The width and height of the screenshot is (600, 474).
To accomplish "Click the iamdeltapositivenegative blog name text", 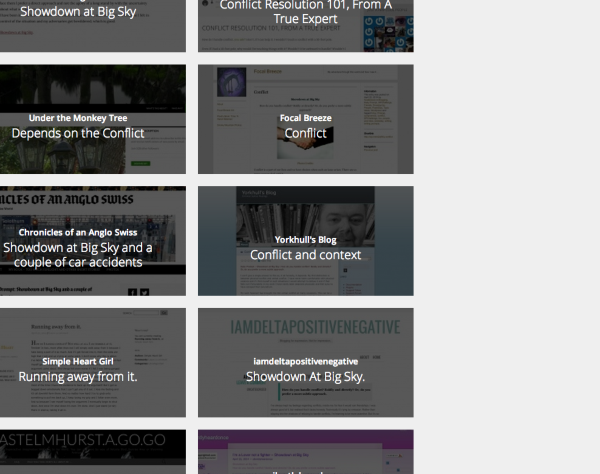I will (x=306, y=362).
